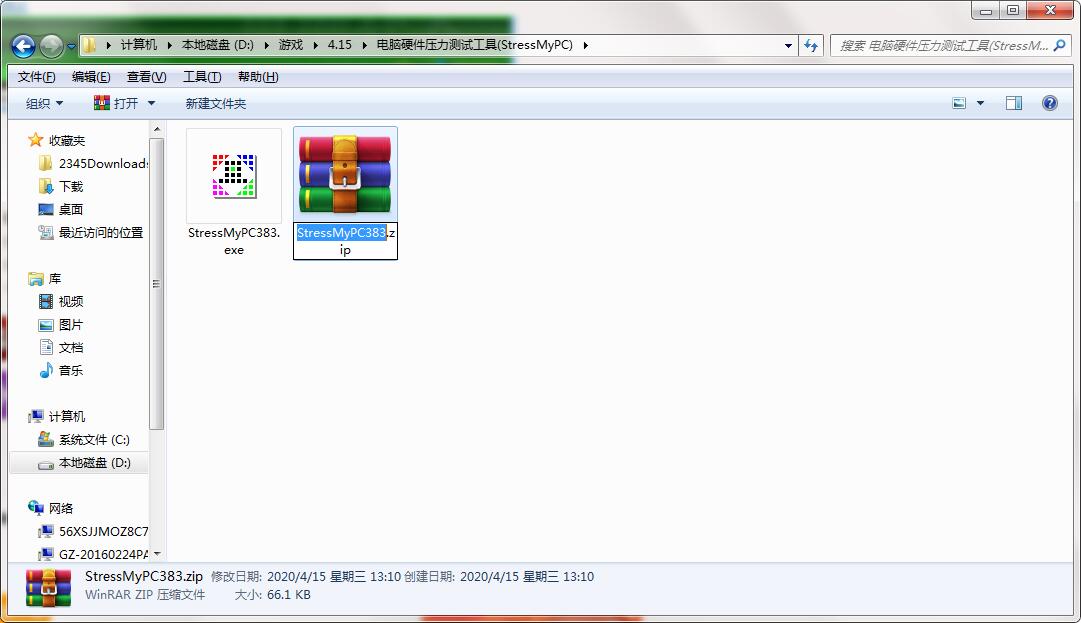Click the change view icon

point(959,103)
